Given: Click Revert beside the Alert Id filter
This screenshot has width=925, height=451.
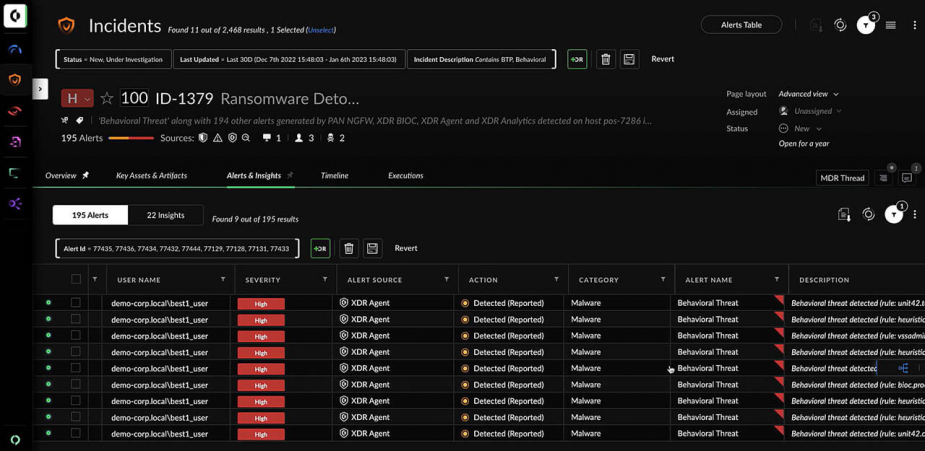Looking at the screenshot, I should click(406, 248).
